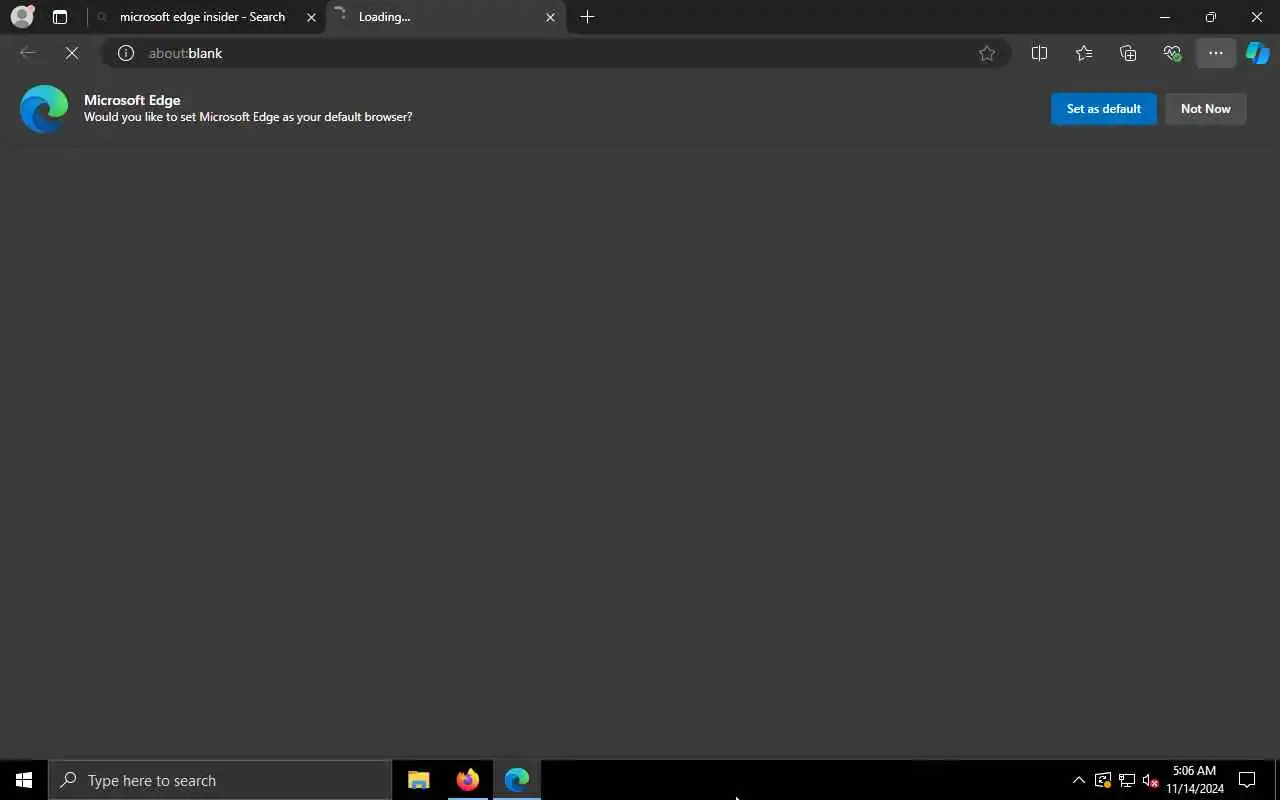Switch to microsoft edge insider Search tab
Viewport: 1280px width, 800px height.
[205, 17]
